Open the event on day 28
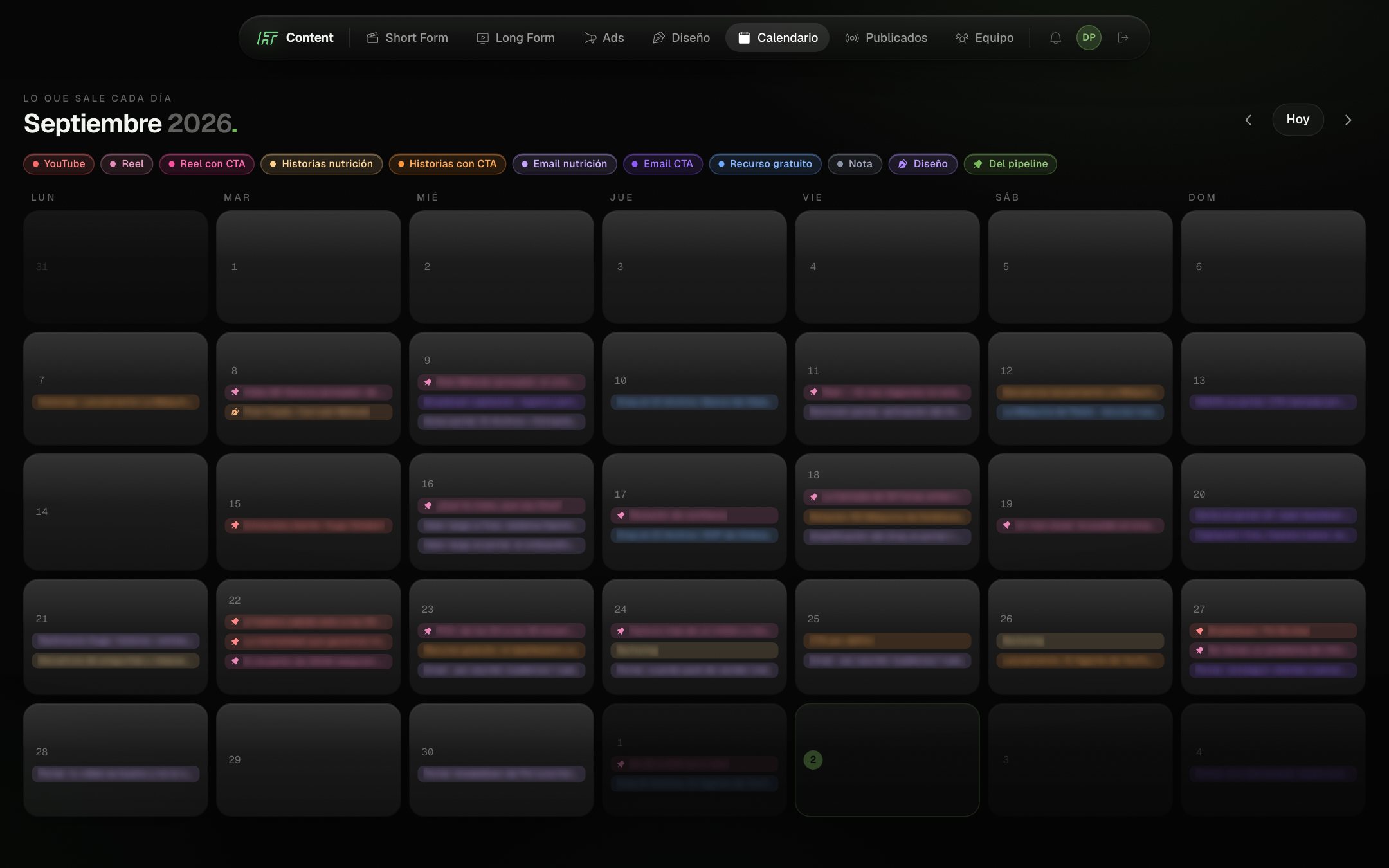Screen dimensions: 1389x868 116,774
